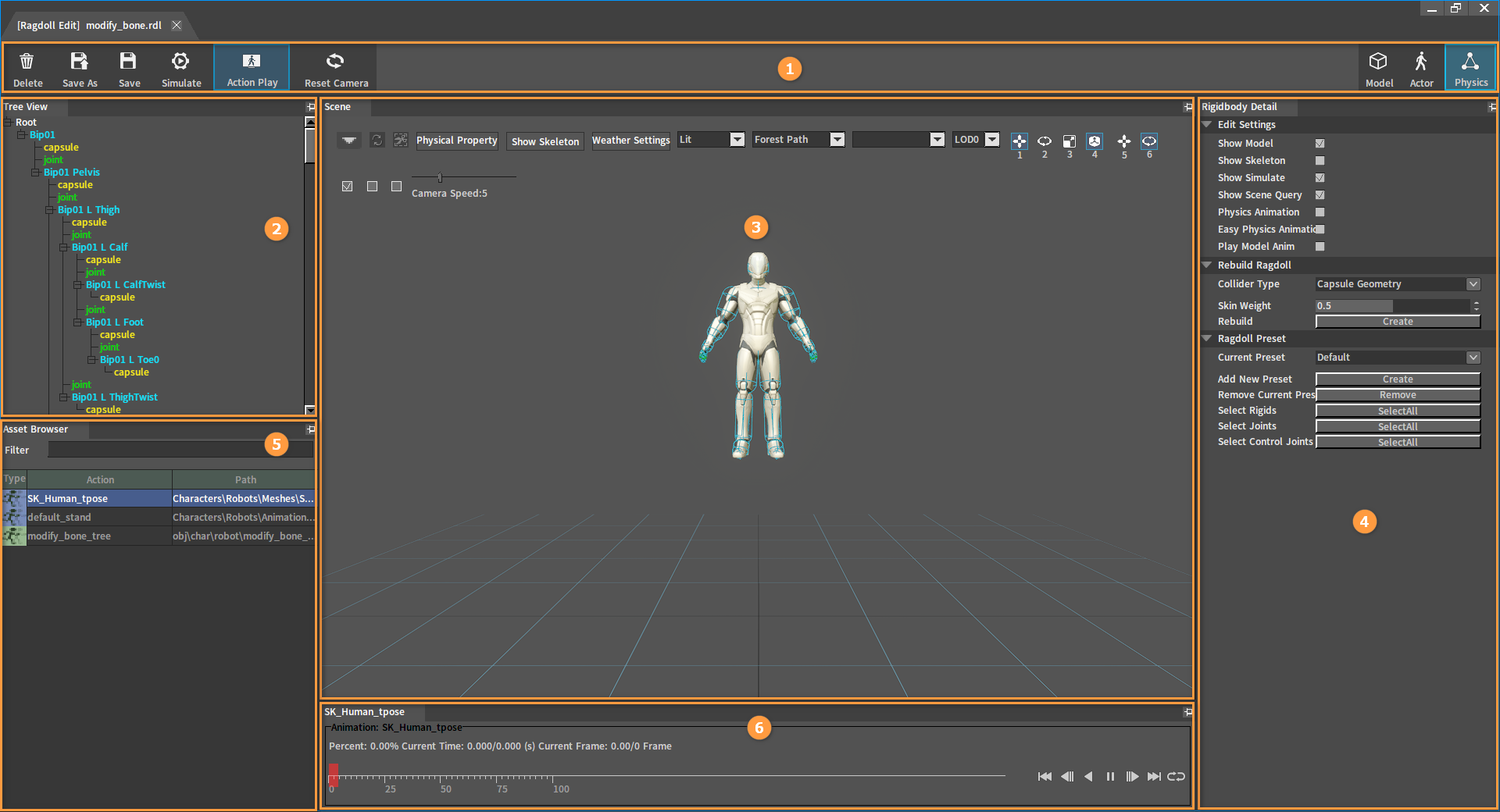Step back one frame
The width and height of the screenshot is (1500, 812).
click(x=1067, y=776)
